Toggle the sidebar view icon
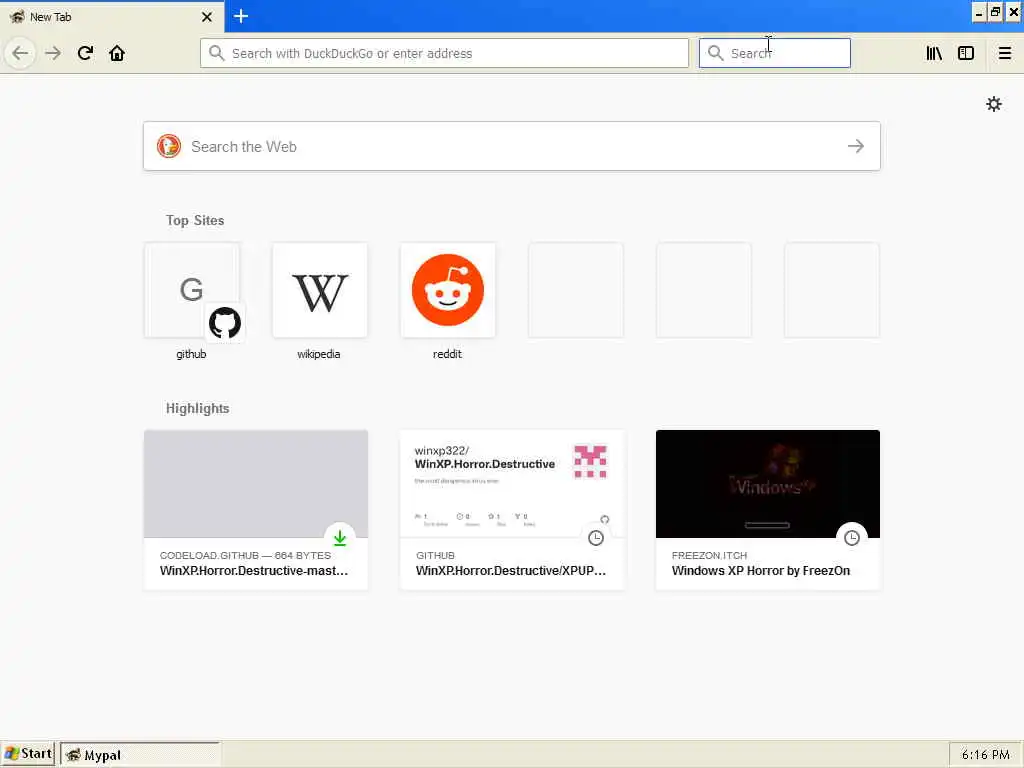 click(x=966, y=53)
